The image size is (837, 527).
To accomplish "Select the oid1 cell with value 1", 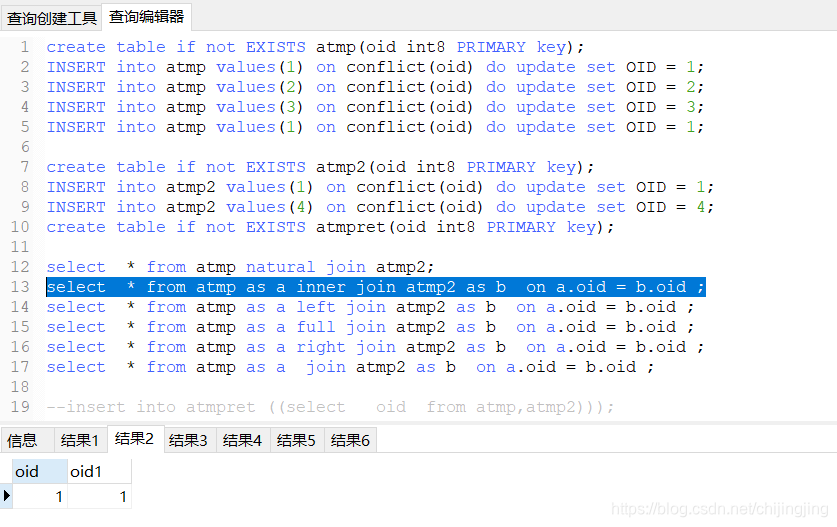I will [x=99, y=497].
